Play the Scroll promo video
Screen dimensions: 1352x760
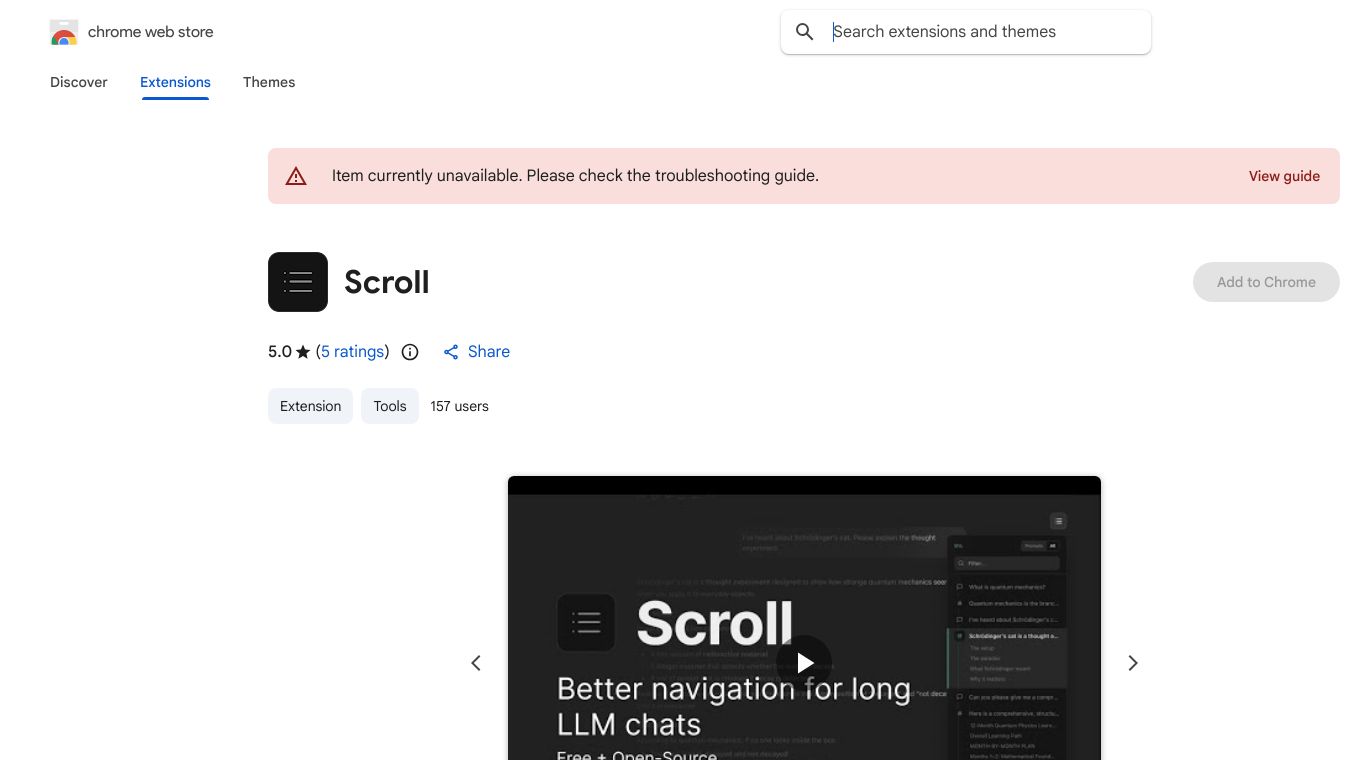coord(804,662)
